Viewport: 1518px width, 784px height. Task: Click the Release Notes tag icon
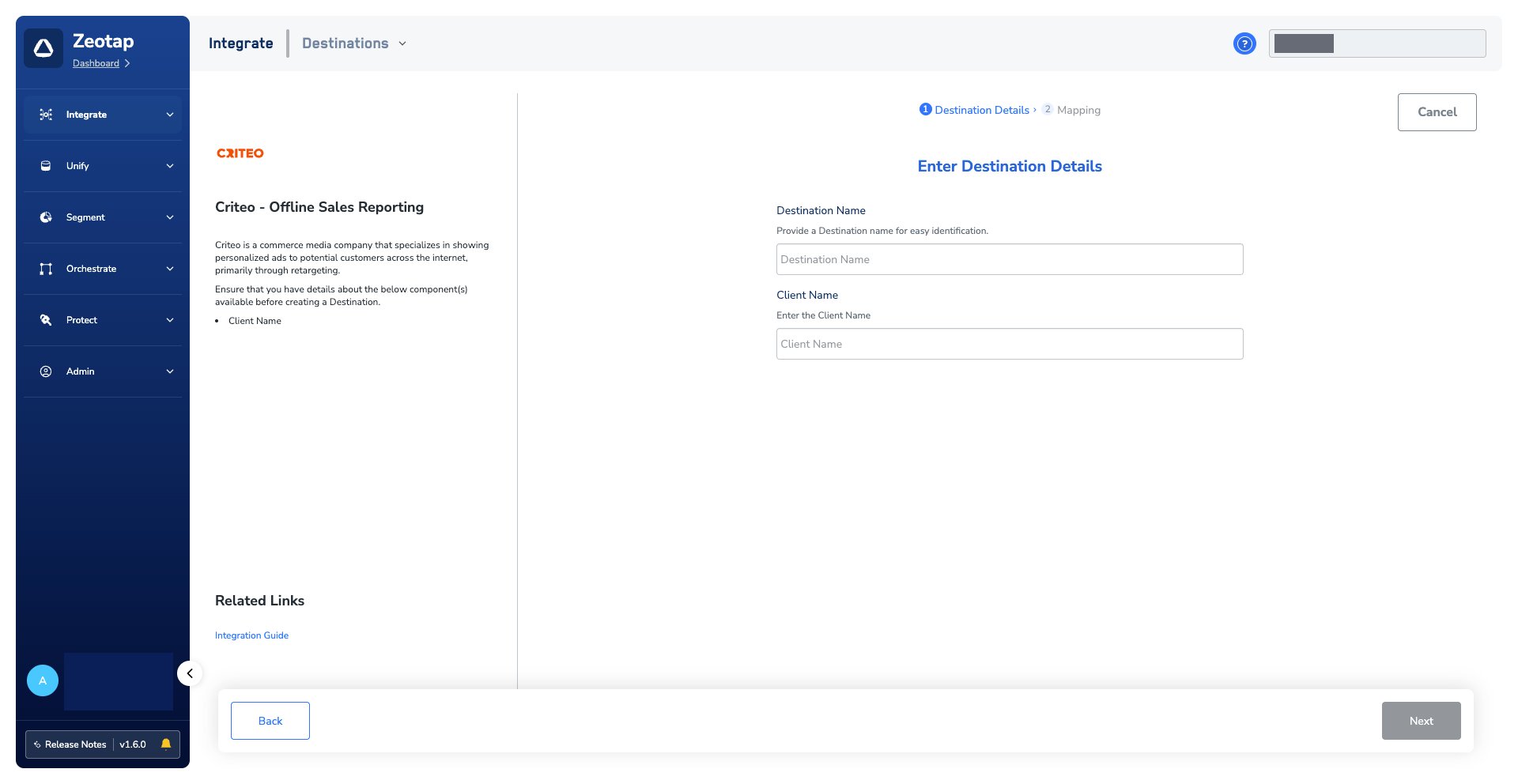point(37,744)
